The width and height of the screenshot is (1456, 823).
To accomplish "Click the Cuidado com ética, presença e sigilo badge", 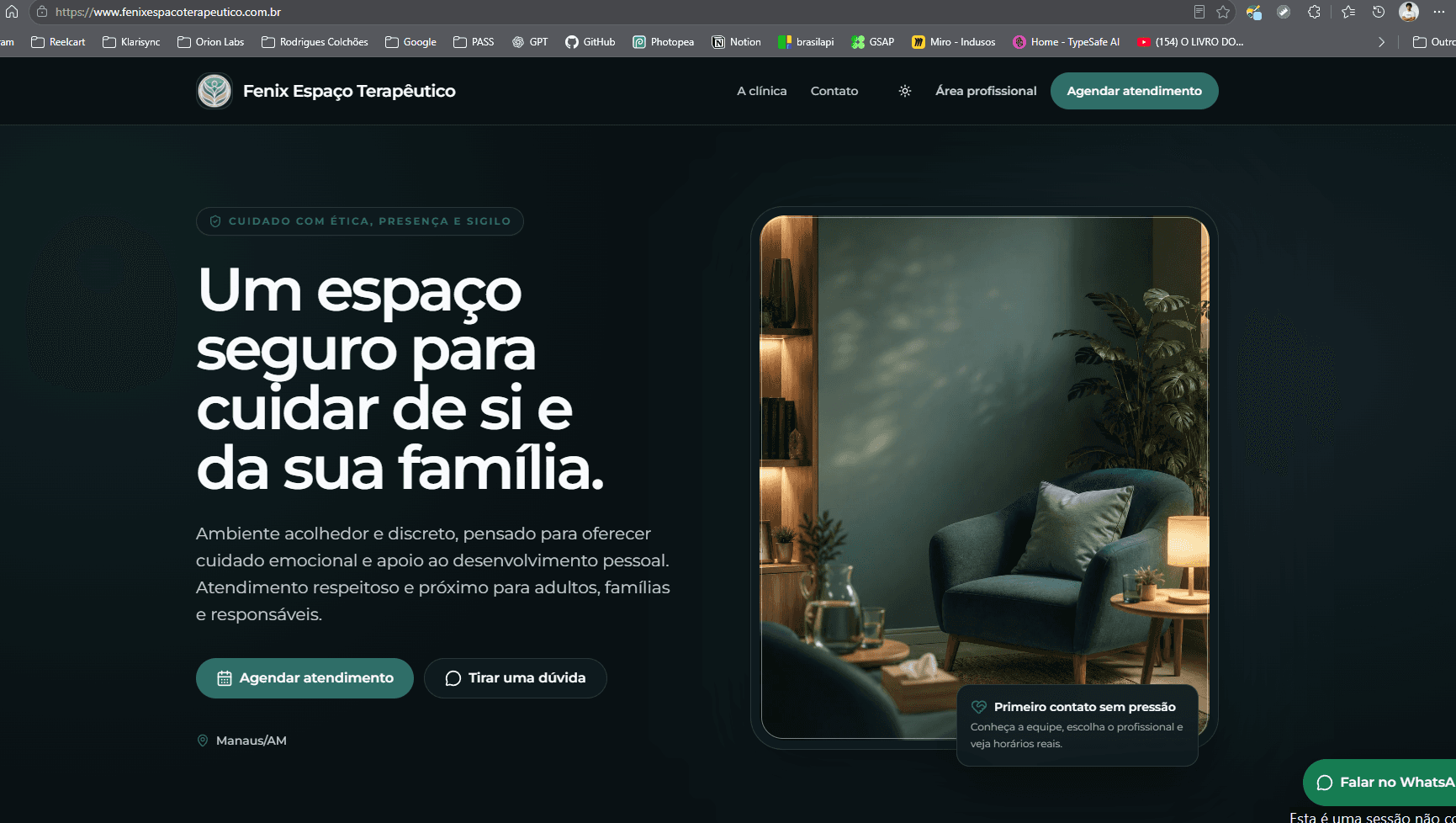I will pyautogui.click(x=360, y=221).
